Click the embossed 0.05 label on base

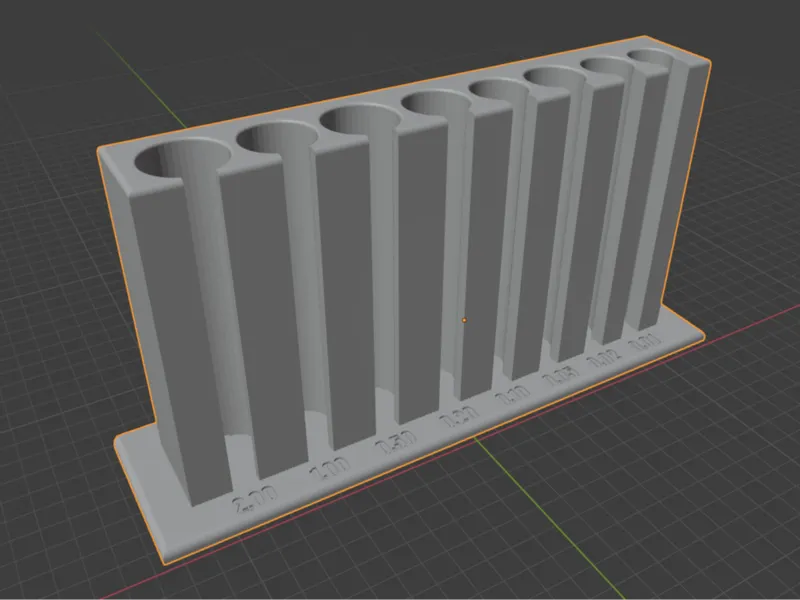point(561,376)
